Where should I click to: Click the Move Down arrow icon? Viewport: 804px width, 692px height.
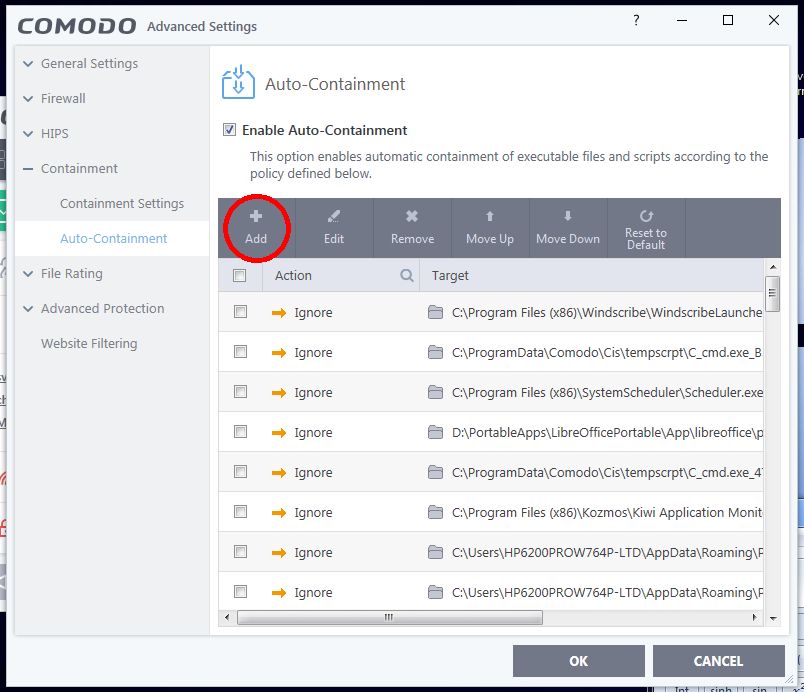pos(568,217)
